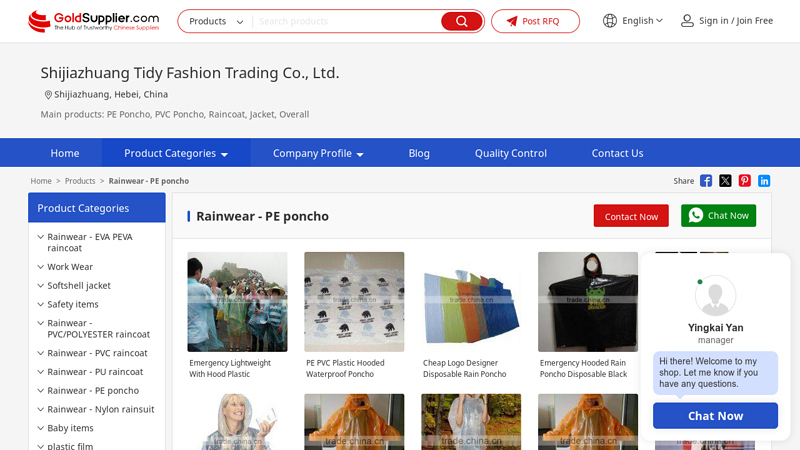The width and height of the screenshot is (800, 450).
Task: Expand the Rainwear - PVC raincoat chevron
Action: pos(41,353)
